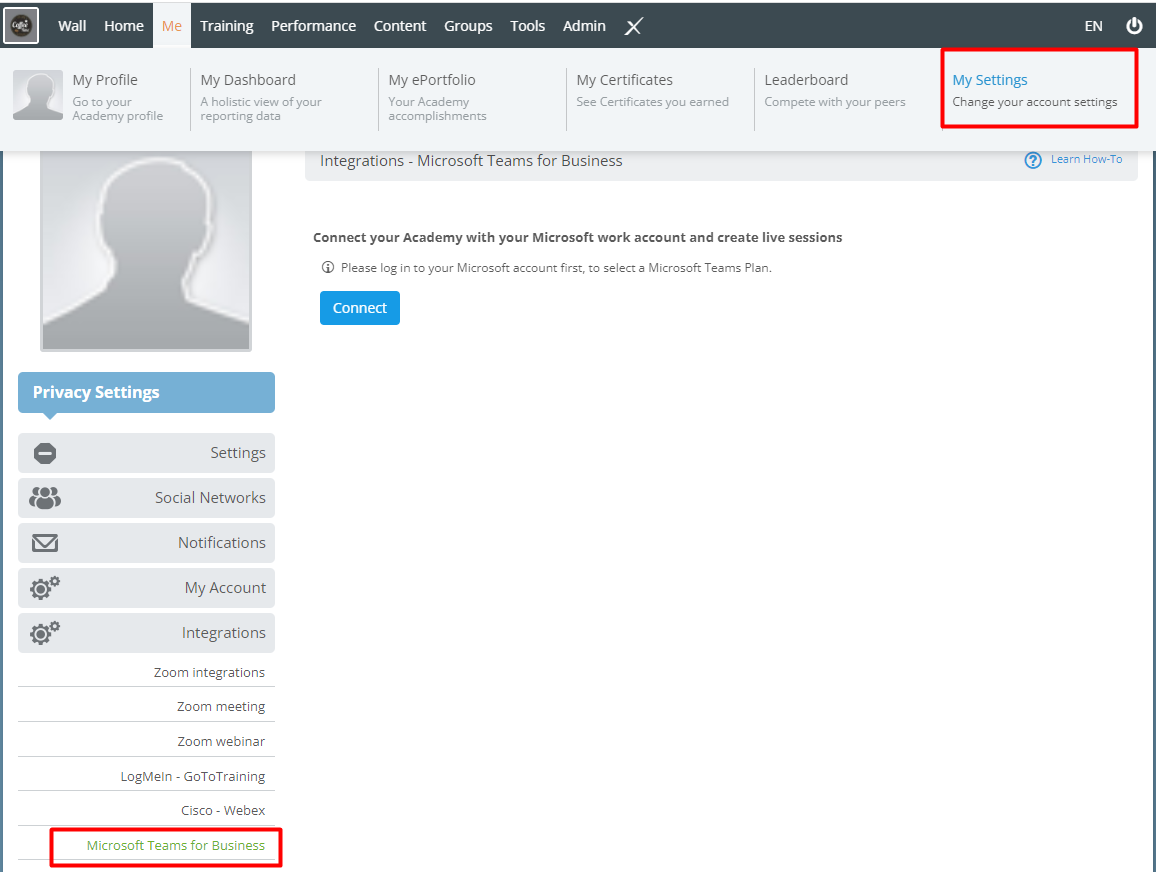Viewport: 1156px width, 872px height.
Task: Open Social Networks in the sidebar
Action: pos(146,498)
